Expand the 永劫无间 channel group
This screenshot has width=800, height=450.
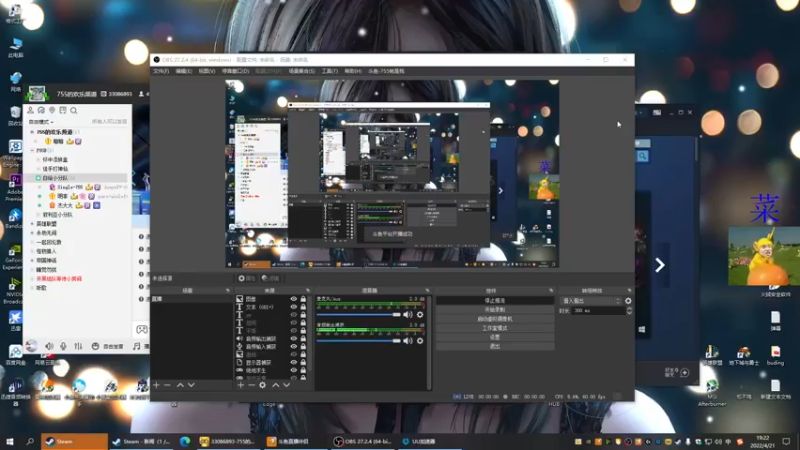point(32,233)
